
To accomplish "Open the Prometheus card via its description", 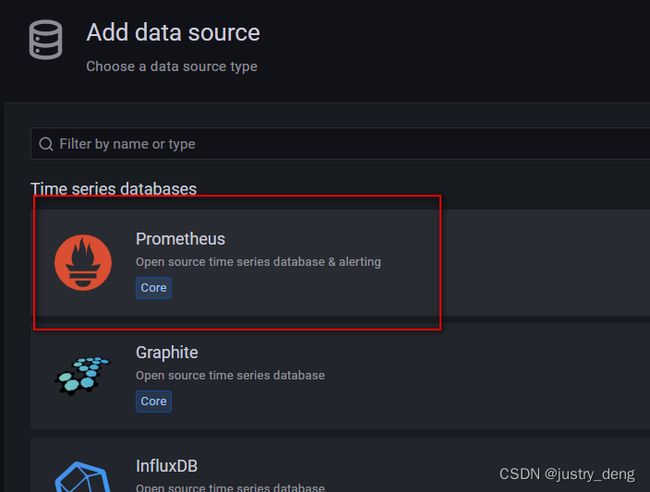I will pyautogui.click(x=258, y=262).
